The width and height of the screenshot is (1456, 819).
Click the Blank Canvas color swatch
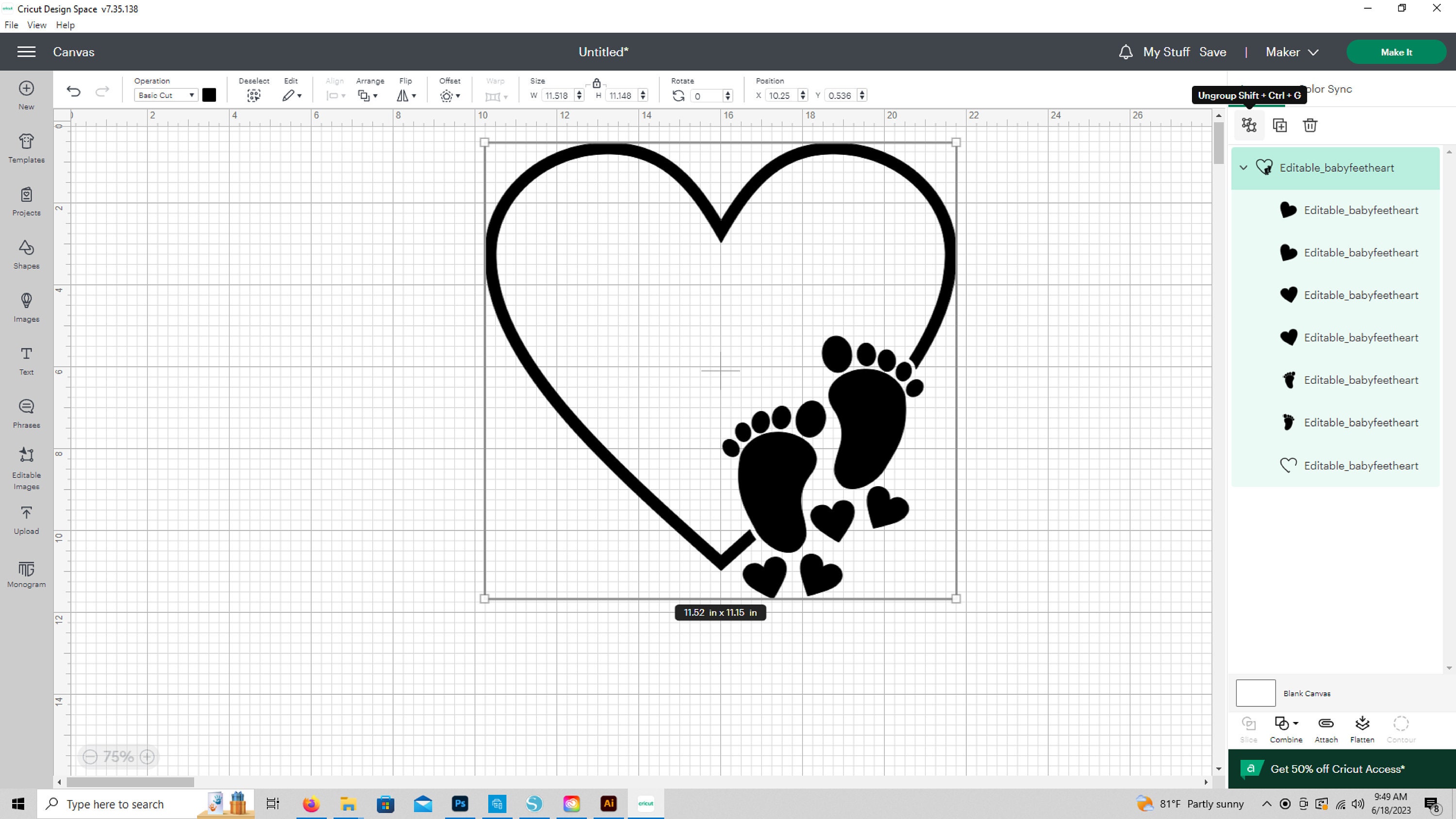pyautogui.click(x=1256, y=693)
